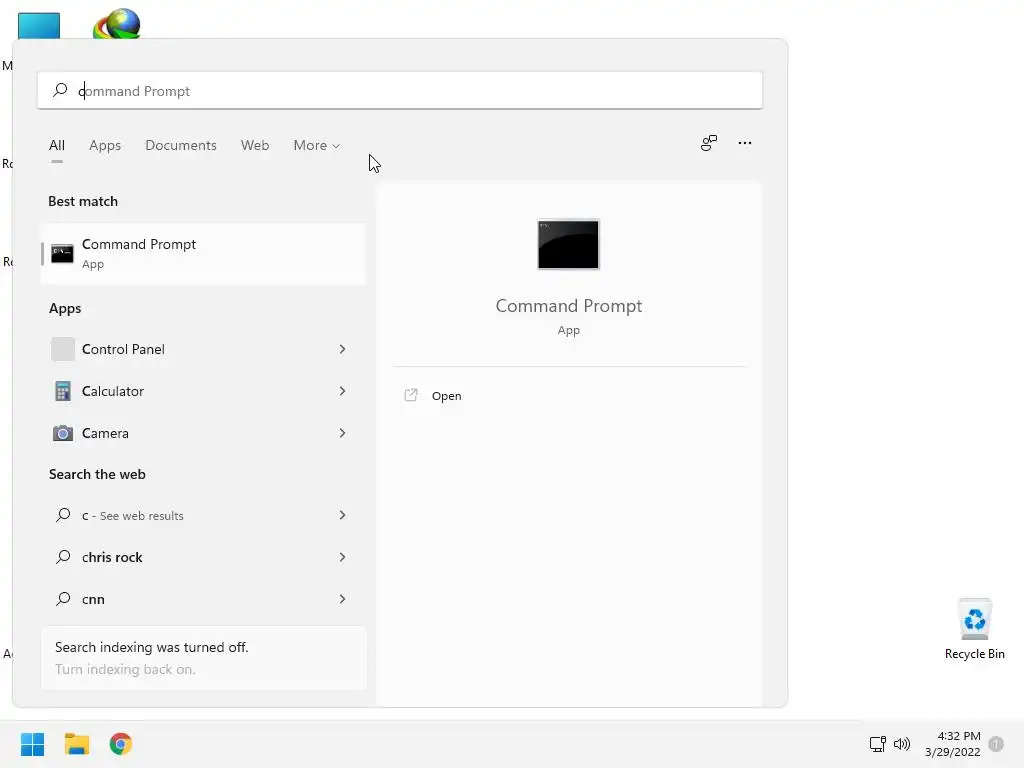Click the Command Prompt icon in best match
The image size is (1024, 768).
(x=62, y=253)
